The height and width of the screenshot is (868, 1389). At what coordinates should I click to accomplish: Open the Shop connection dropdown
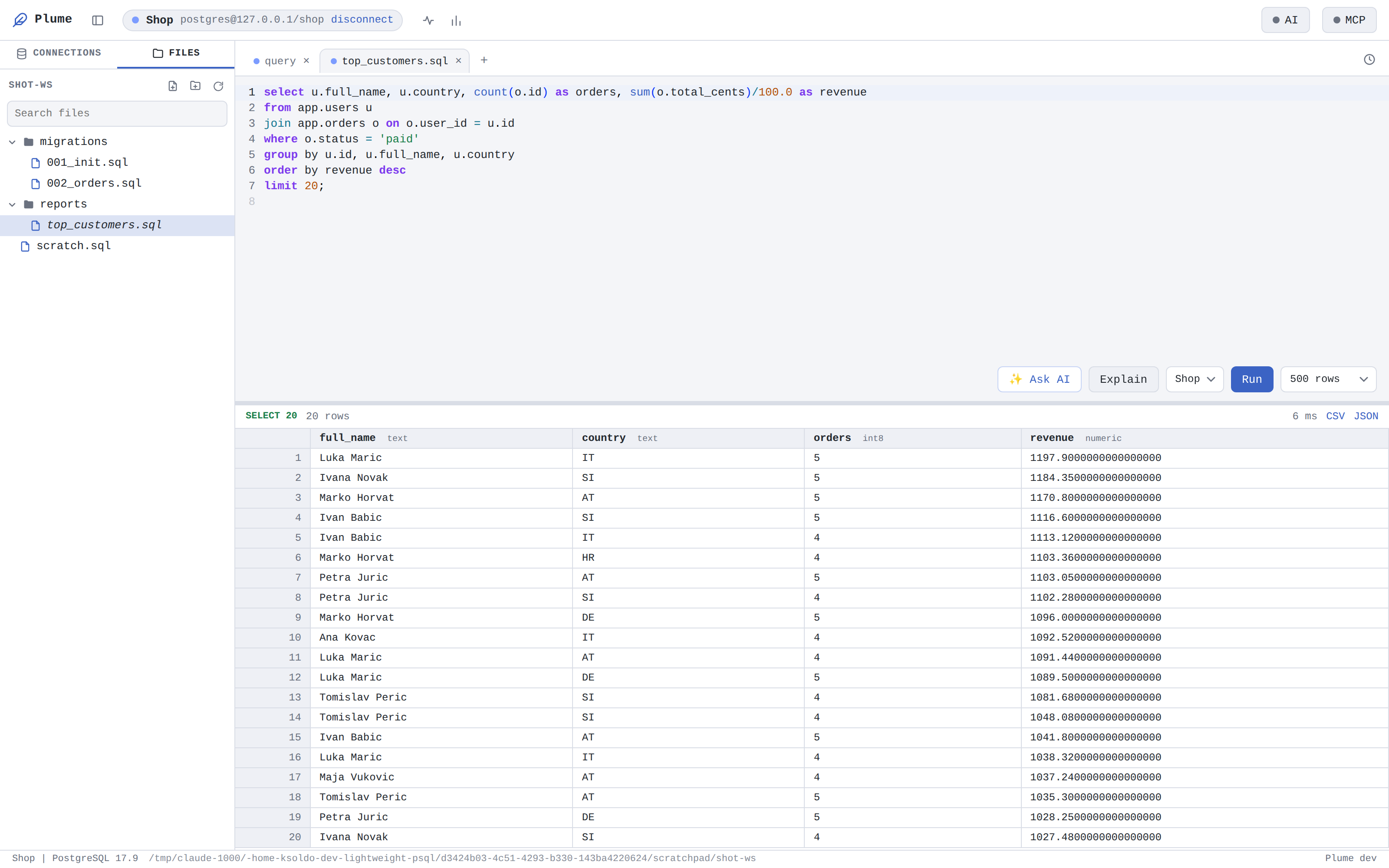1195,379
